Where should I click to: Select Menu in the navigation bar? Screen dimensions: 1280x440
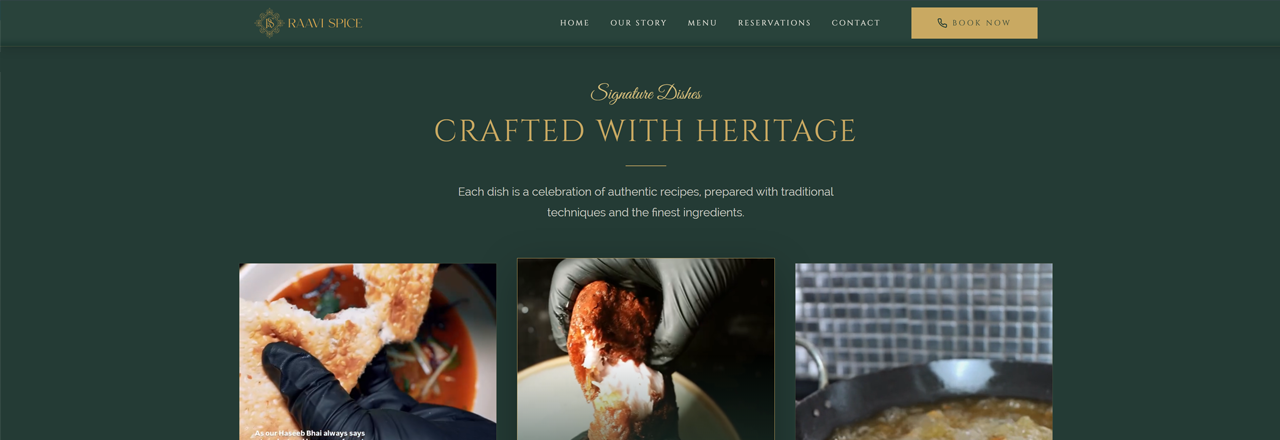(x=703, y=23)
